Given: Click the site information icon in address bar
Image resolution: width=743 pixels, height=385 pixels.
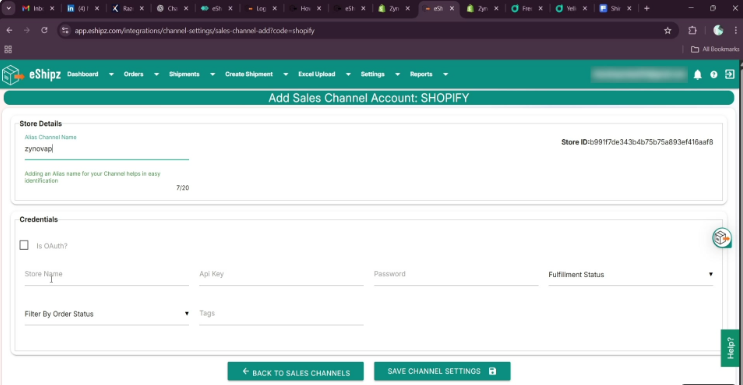Looking at the screenshot, I should 66,30.
